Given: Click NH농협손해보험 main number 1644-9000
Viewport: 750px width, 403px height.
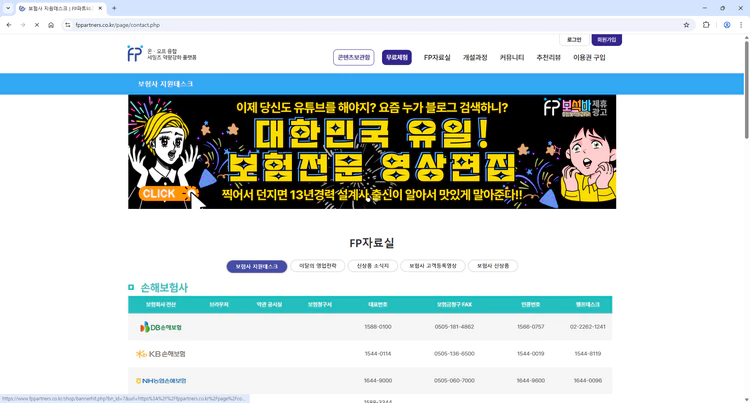Looking at the screenshot, I should point(378,381).
